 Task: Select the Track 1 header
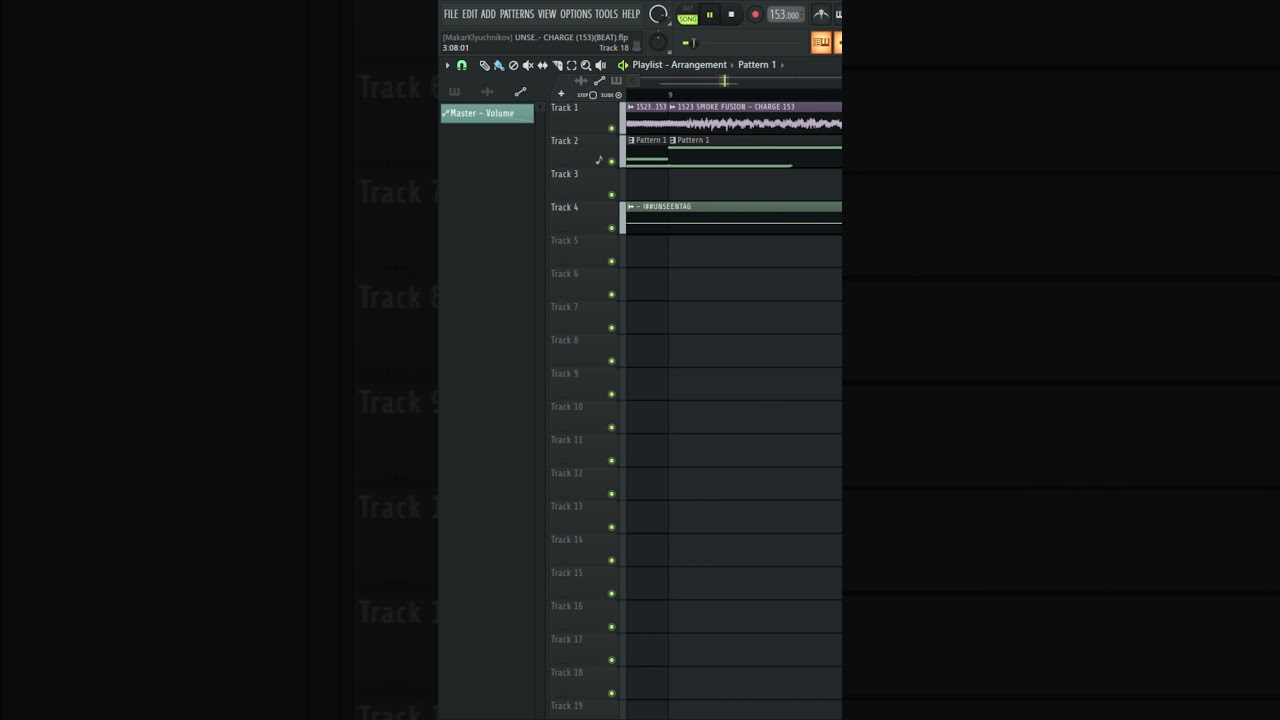point(583,118)
